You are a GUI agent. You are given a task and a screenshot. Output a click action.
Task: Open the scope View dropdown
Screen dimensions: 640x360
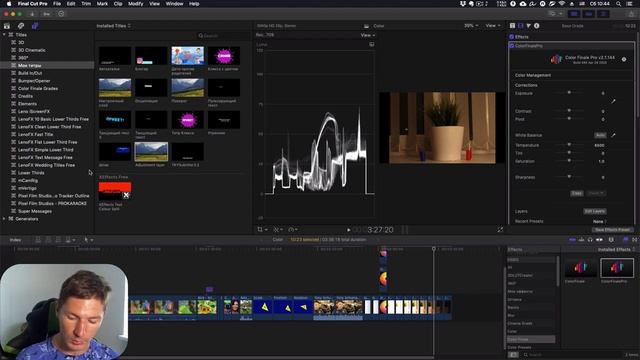pos(367,35)
